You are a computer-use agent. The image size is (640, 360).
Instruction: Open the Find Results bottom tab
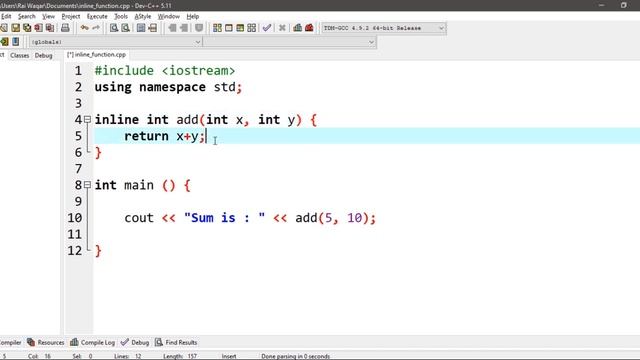[176, 342]
